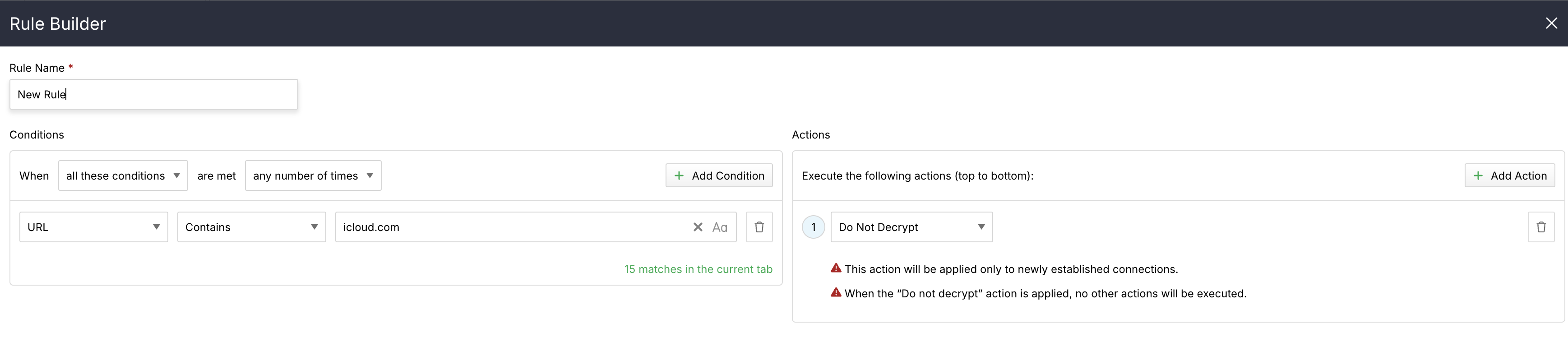Screen dimensions: 1568x356
Task: Focus the icloud.com value field
Action: click(511, 227)
